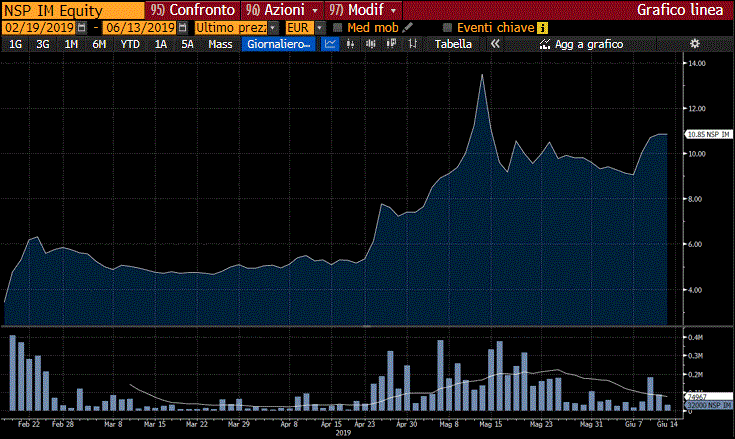
Task: Expand the Ultimo prezzo field dropdown
Action: click(274, 28)
